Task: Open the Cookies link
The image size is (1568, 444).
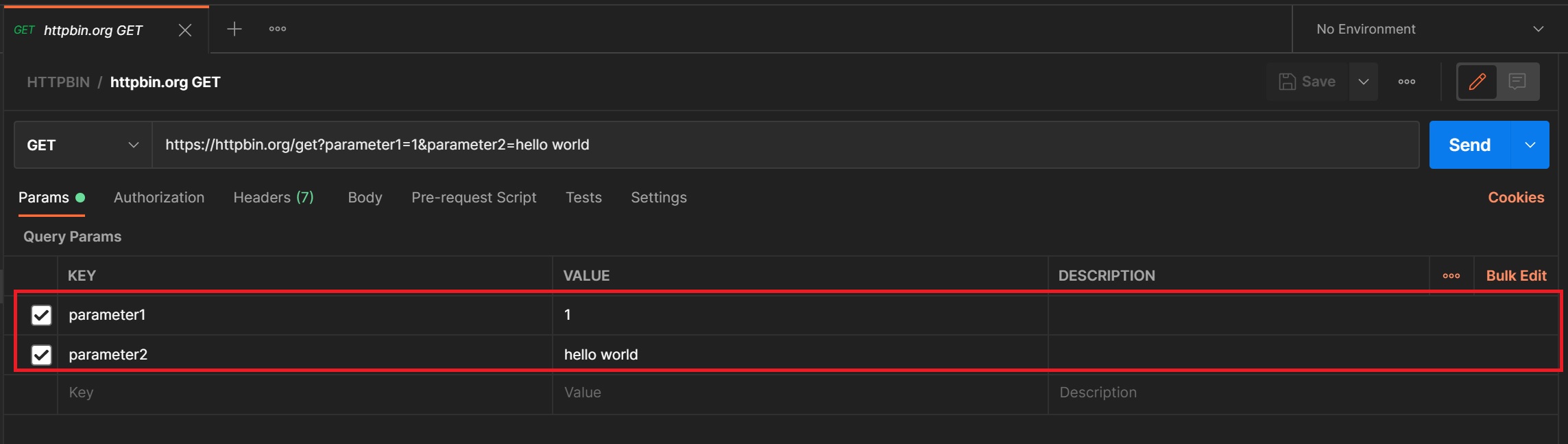Action: pos(1515,198)
